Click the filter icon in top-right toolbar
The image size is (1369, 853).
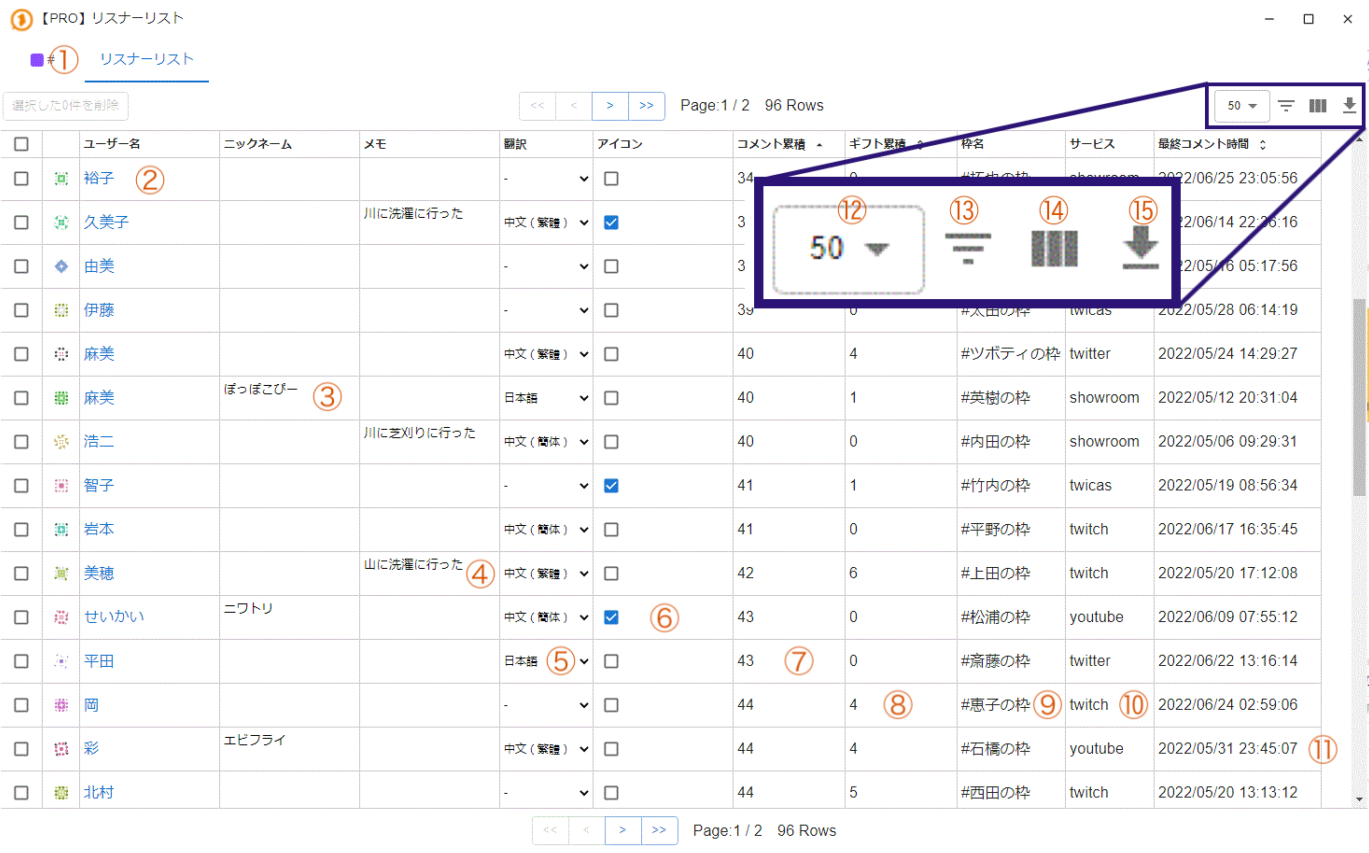pyautogui.click(x=1287, y=106)
